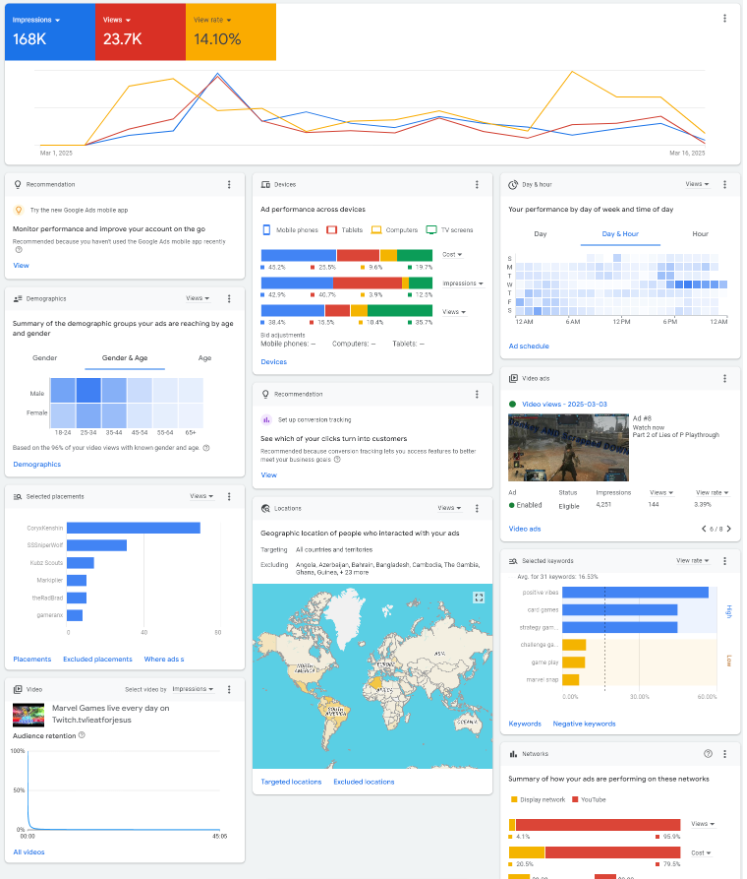The height and width of the screenshot is (879, 747).
Task: Open the top chart card's three-dot menu
Action: coord(725,18)
